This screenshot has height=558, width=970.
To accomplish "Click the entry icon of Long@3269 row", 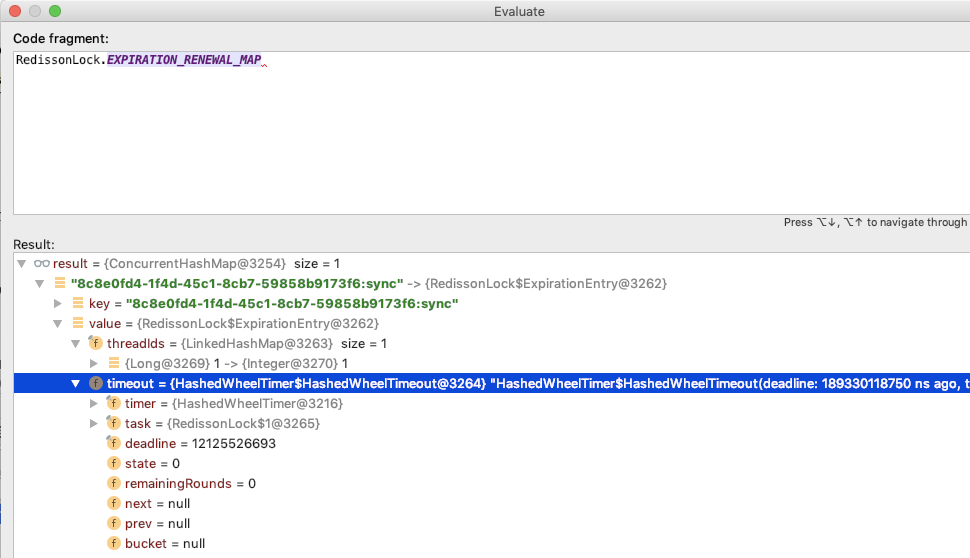I will (x=114, y=363).
